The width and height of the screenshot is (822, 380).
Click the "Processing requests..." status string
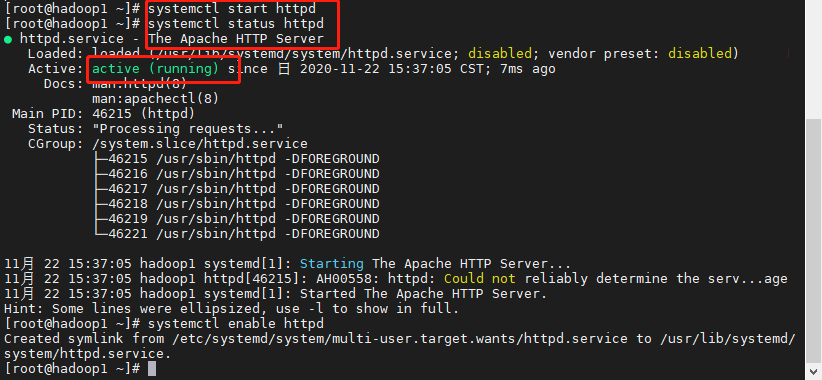tap(188, 128)
